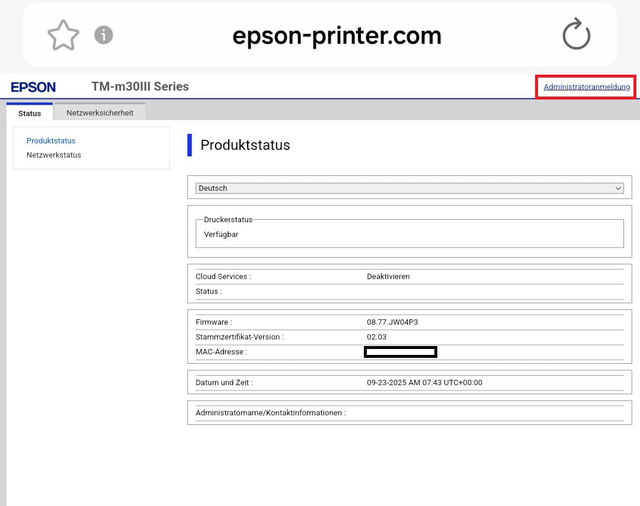Click the Administratorname/Kontaktinformationen row label
This screenshot has width=640, height=506.
270,412
